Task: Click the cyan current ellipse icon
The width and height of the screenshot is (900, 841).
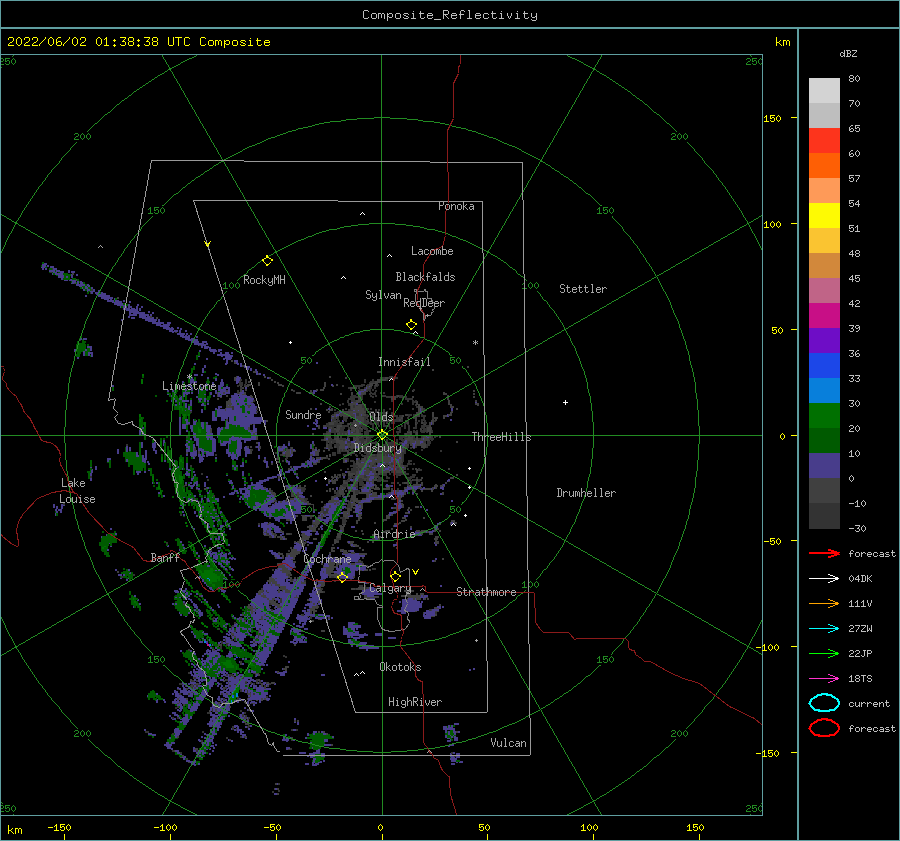Action: pos(824,703)
